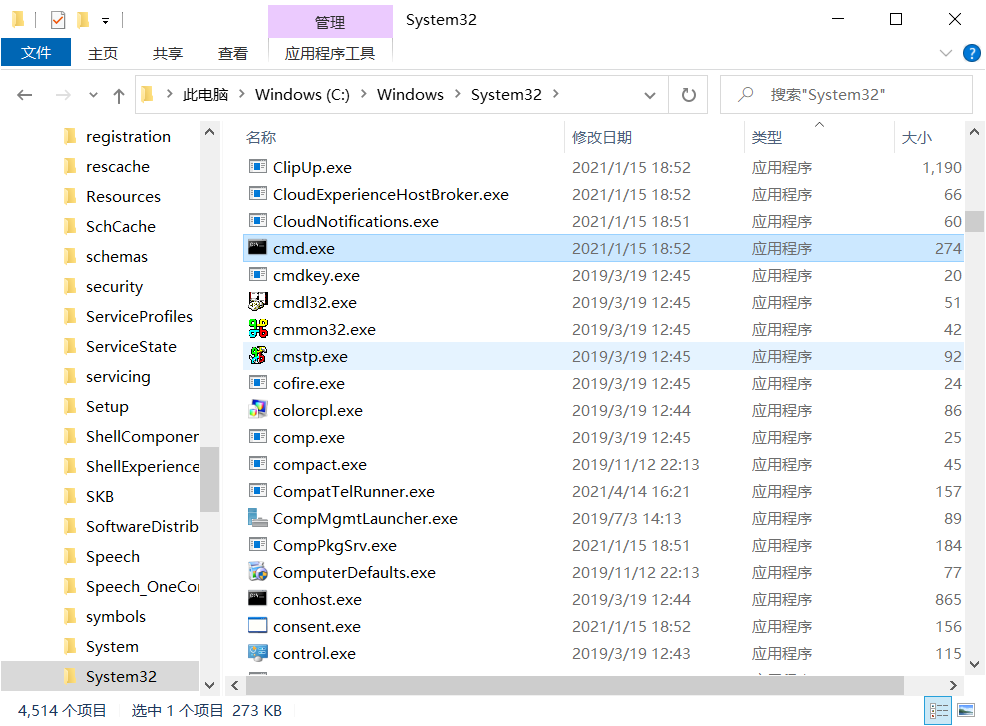Select the security folder in sidebar
Screen dimensions: 986x726
[114, 286]
